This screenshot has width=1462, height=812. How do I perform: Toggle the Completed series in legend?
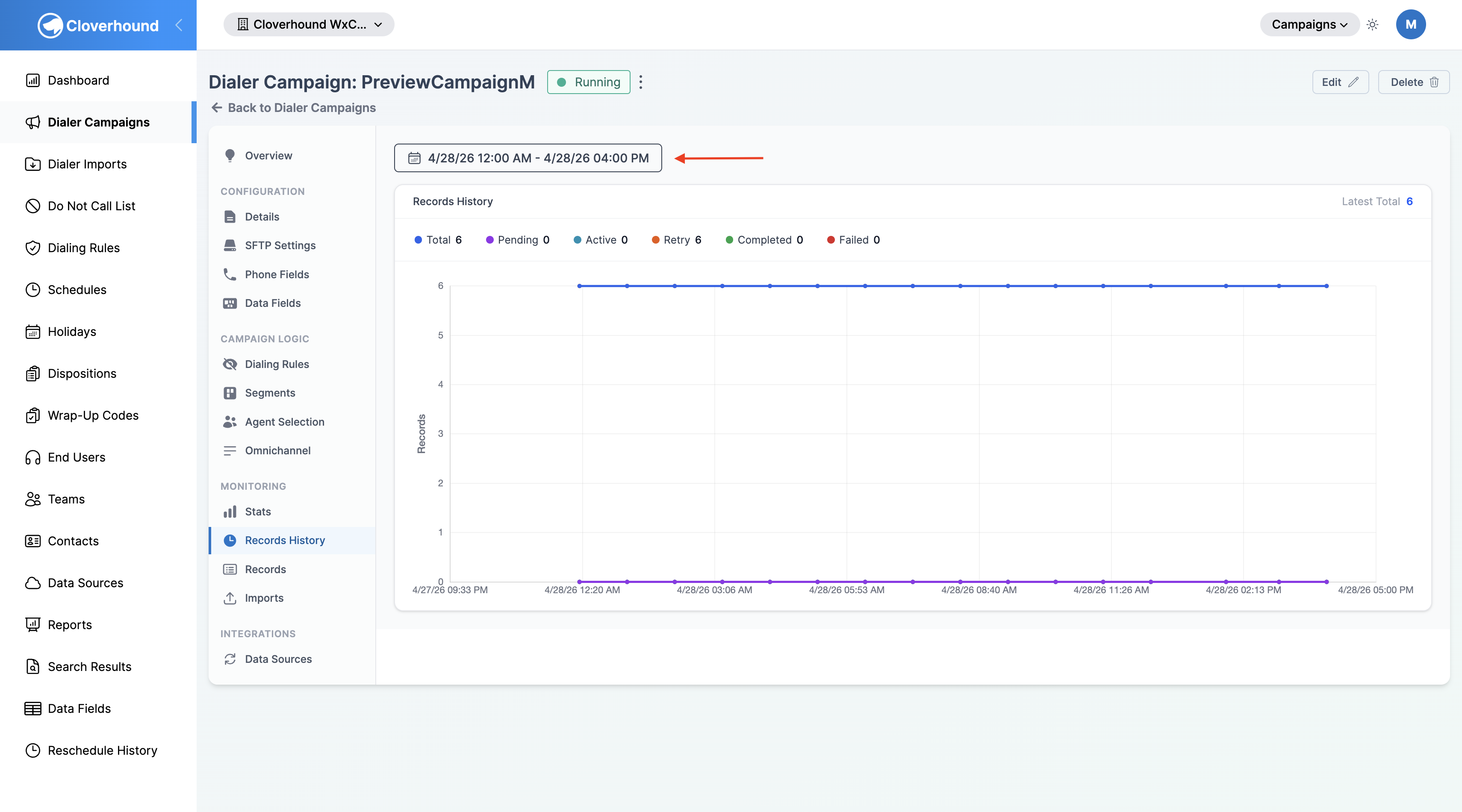[764, 240]
